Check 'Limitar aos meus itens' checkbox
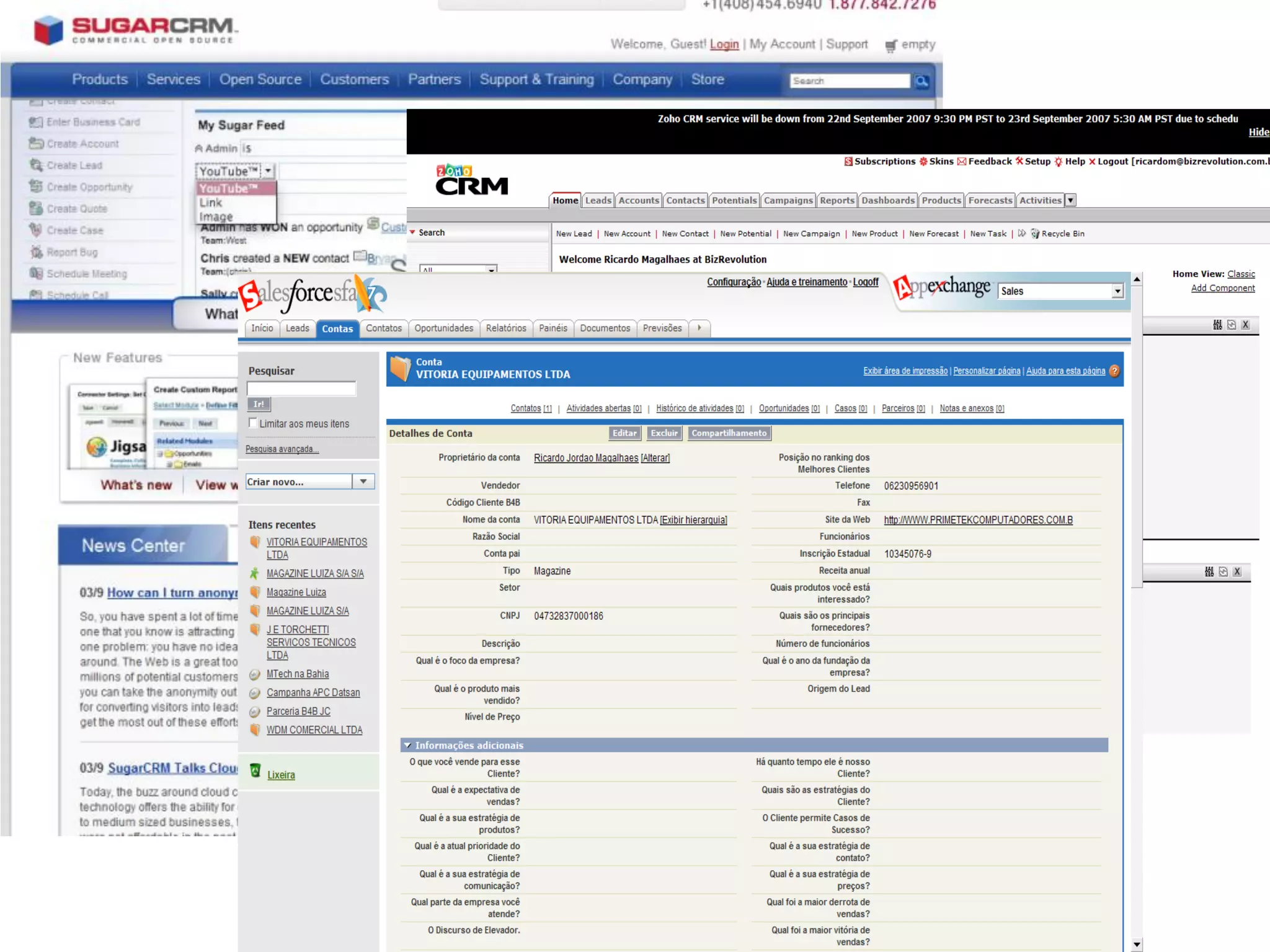This screenshot has width=1270, height=952. (252, 423)
